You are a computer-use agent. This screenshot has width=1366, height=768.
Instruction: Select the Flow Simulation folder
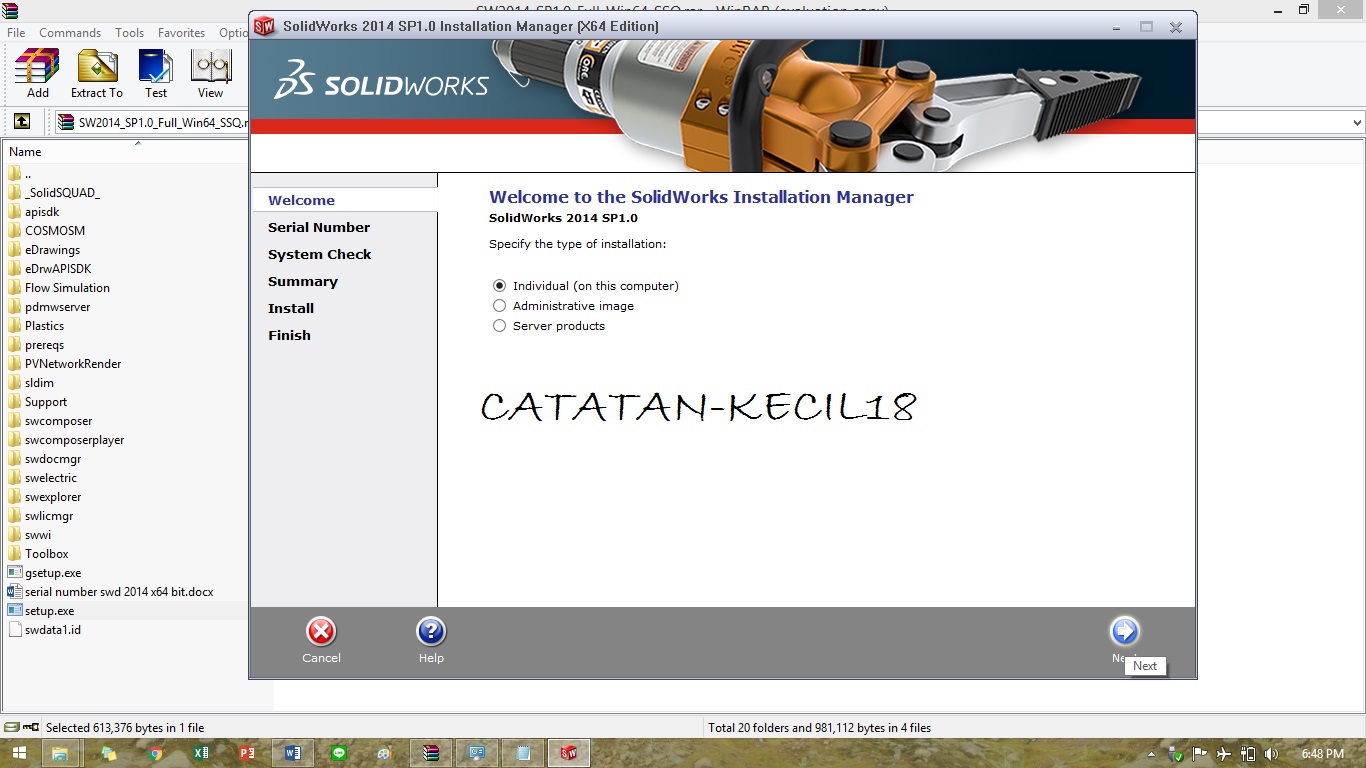(x=67, y=288)
